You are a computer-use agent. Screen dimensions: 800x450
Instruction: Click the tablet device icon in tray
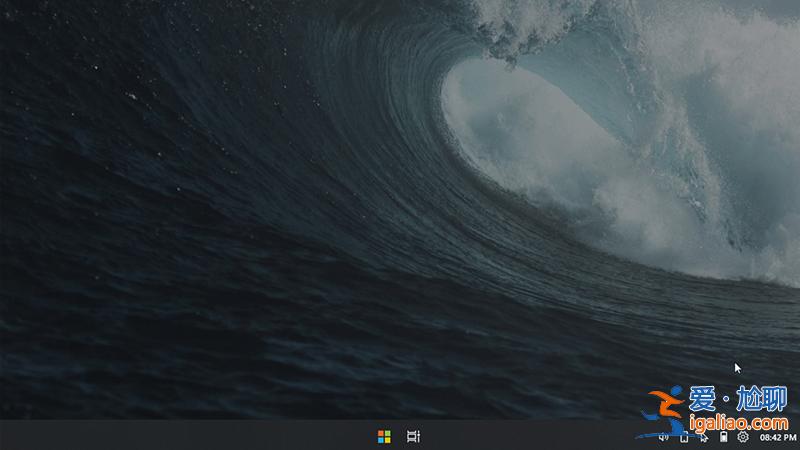pos(684,437)
